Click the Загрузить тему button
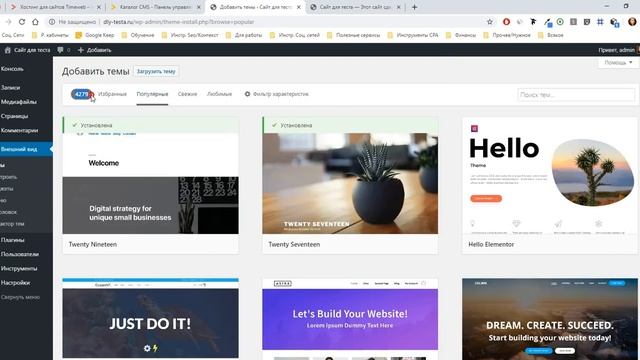The image size is (640, 360). click(x=156, y=71)
